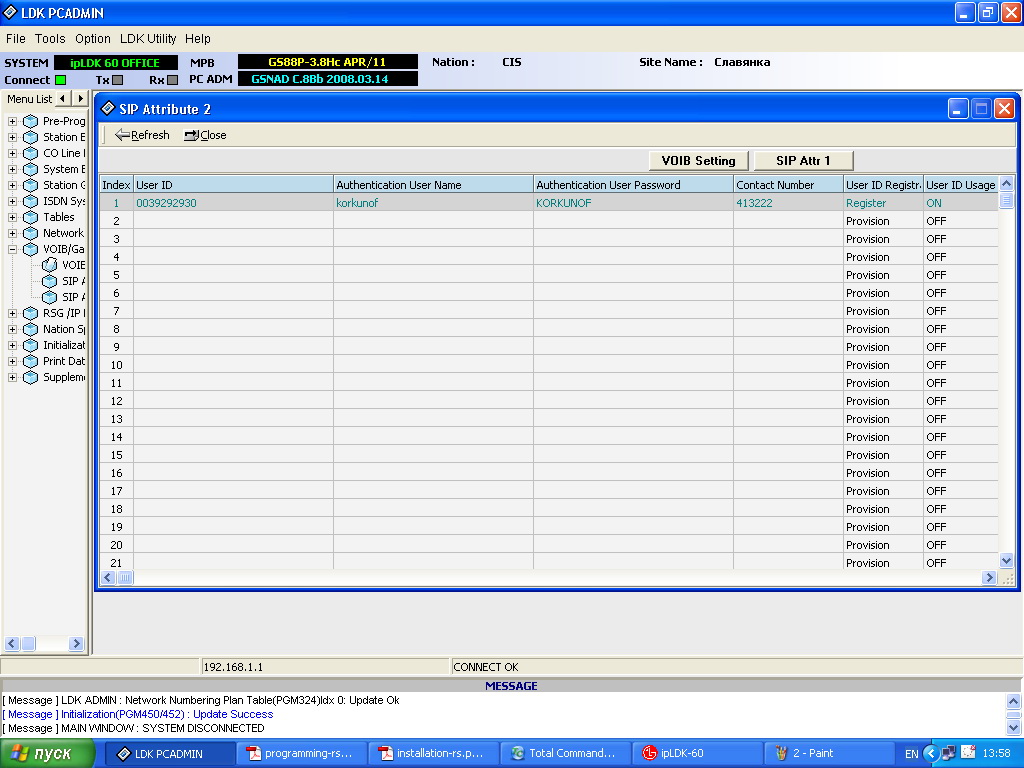Viewport: 1024px width, 768px height.
Task: Click the Refresh arrow icon in the toolbar
Action: point(122,135)
